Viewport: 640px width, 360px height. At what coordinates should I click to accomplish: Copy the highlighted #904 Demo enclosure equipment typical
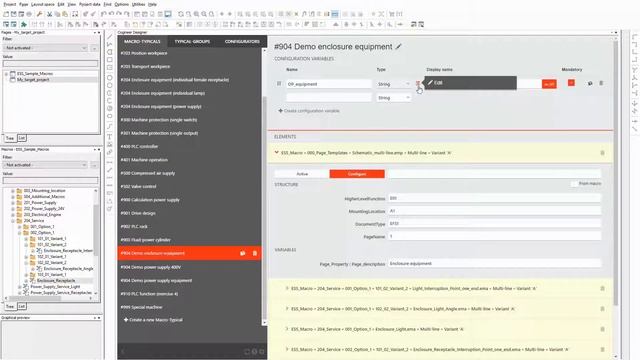pos(242,253)
